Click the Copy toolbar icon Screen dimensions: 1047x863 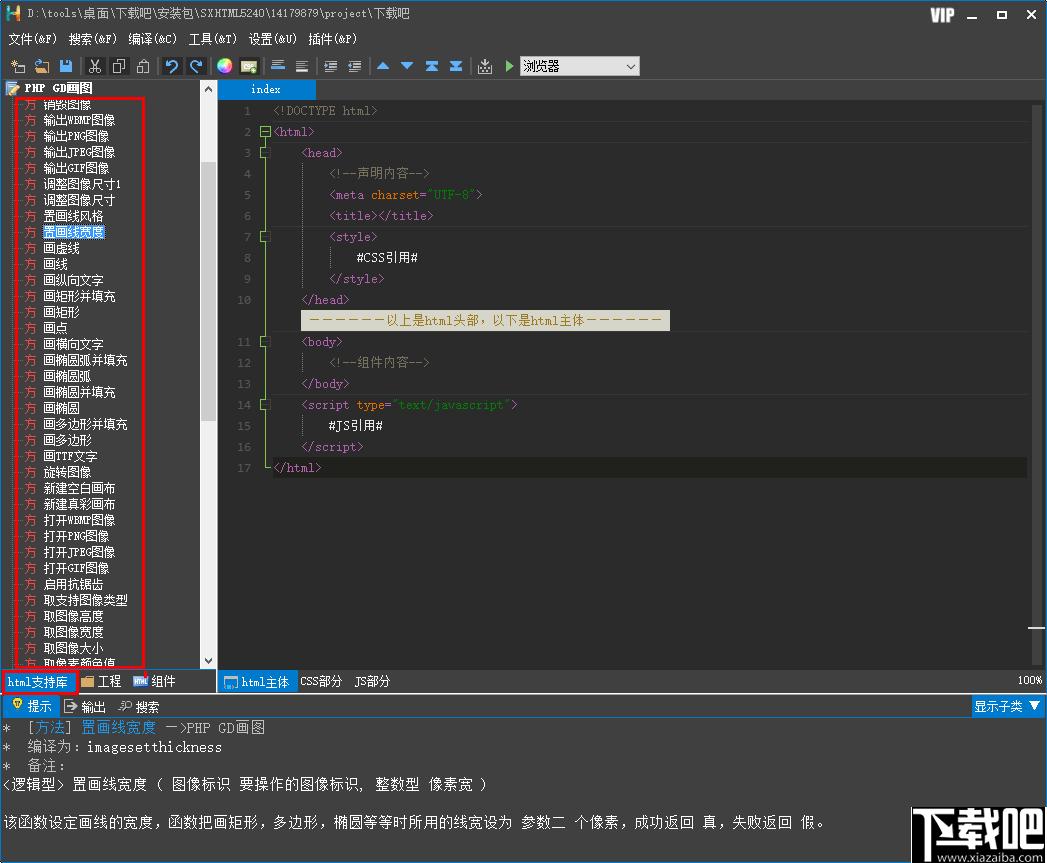click(x=119, y=66)
